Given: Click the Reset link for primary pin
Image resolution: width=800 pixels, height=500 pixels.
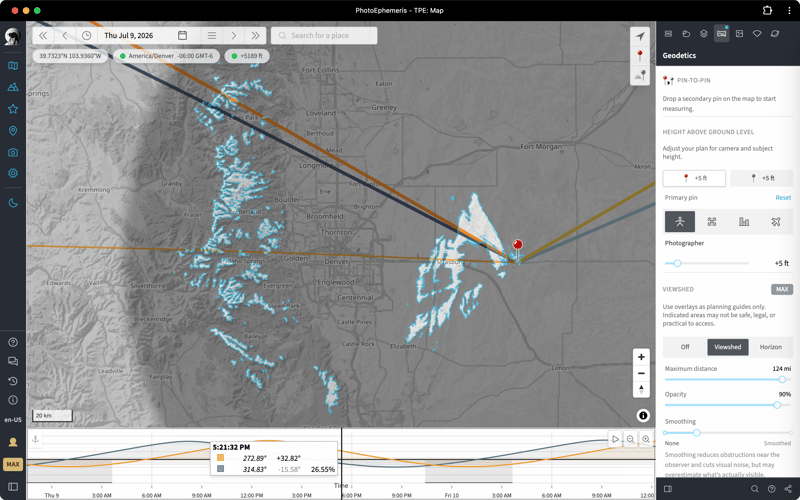Looking at the screenshot, I should 783,197.
